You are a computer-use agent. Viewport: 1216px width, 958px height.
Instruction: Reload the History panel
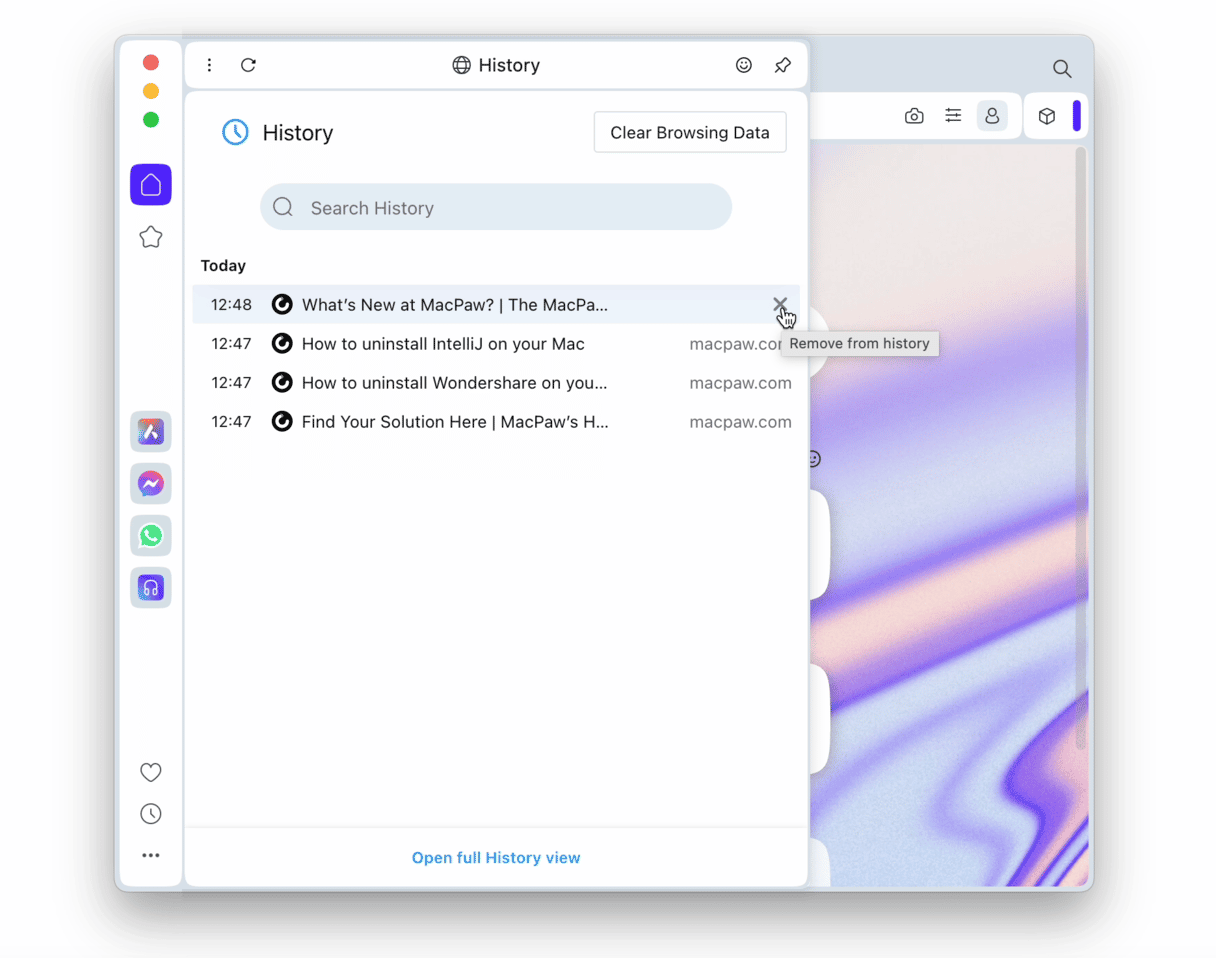click(x=249, y=65)
